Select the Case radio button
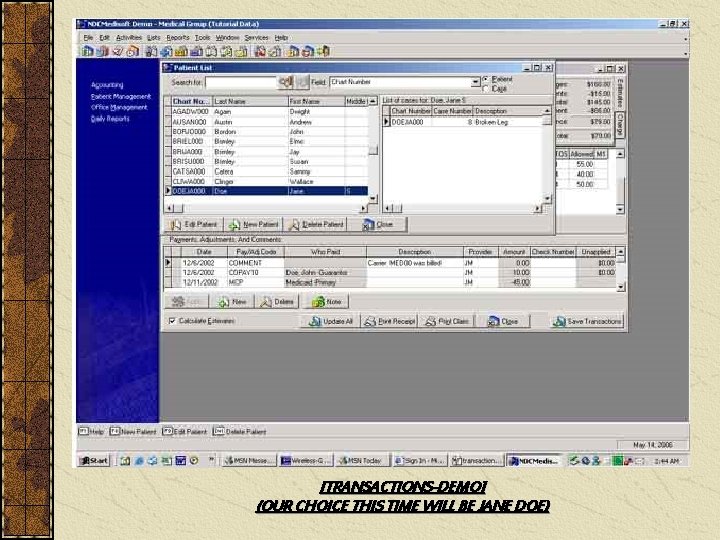 click(486, 89)
